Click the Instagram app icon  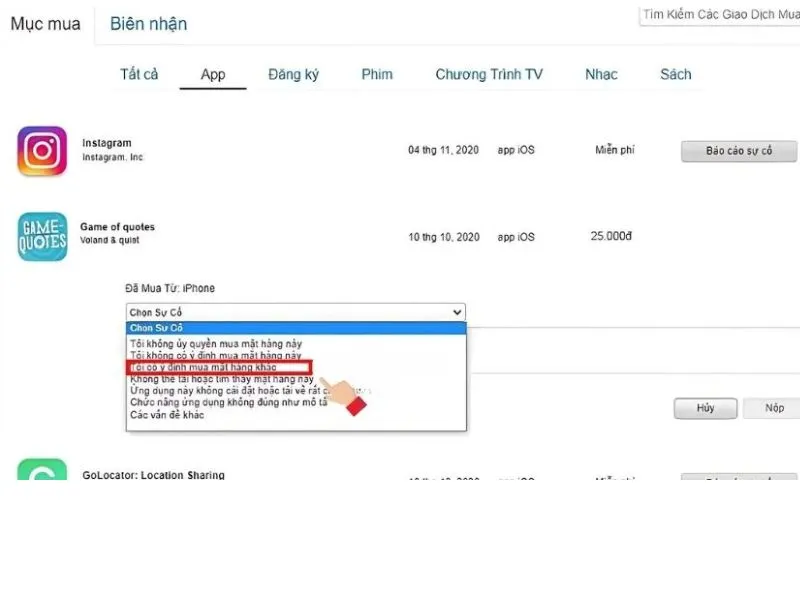(x=42, y=151)
